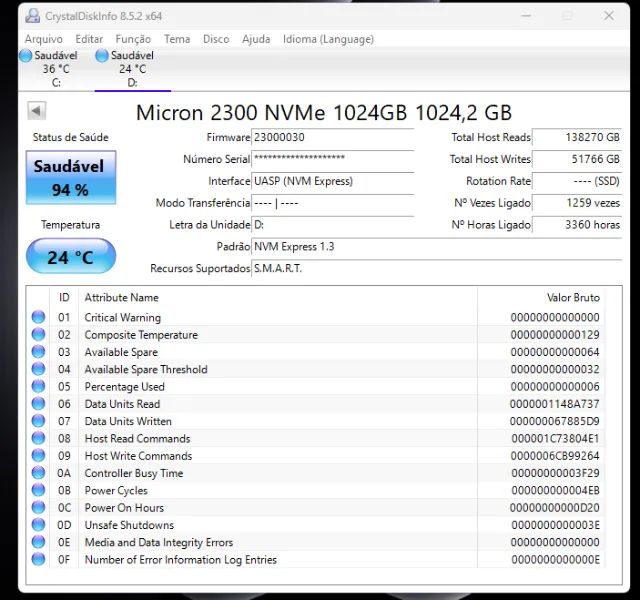Click the status orb for Host Write Commands
This screenshot has width=640, height=600.
pos(38,456)
